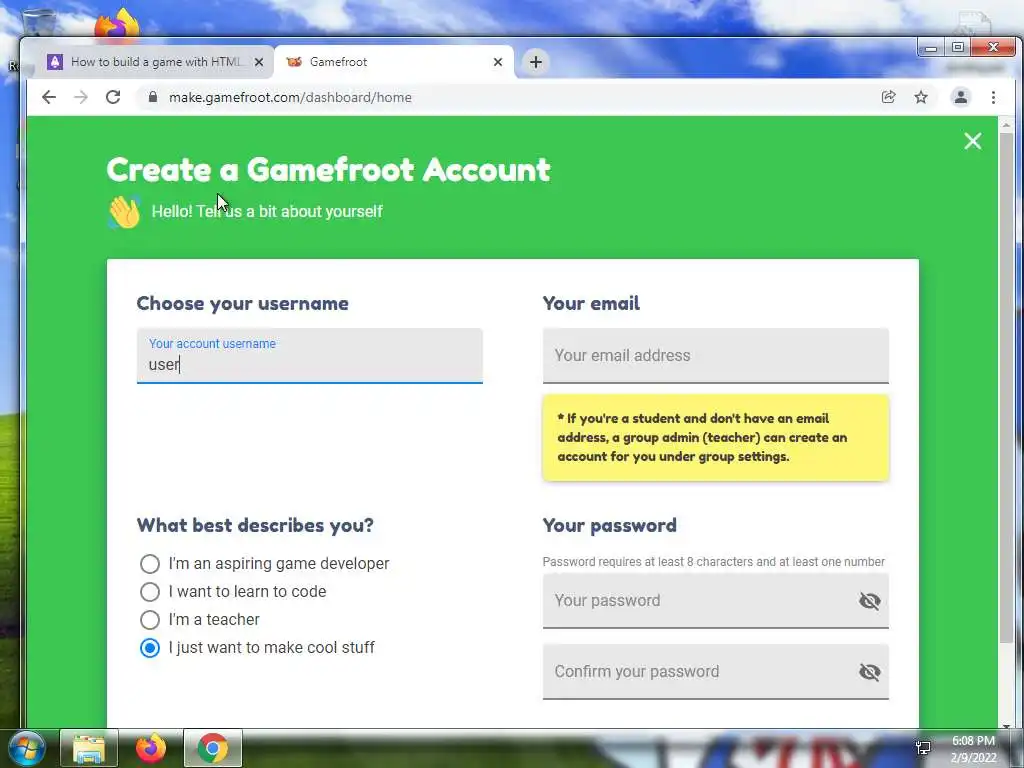Screen dimensions: 1024x768
Task: Click the forward navigation arrow
Action: pos(81,97)
